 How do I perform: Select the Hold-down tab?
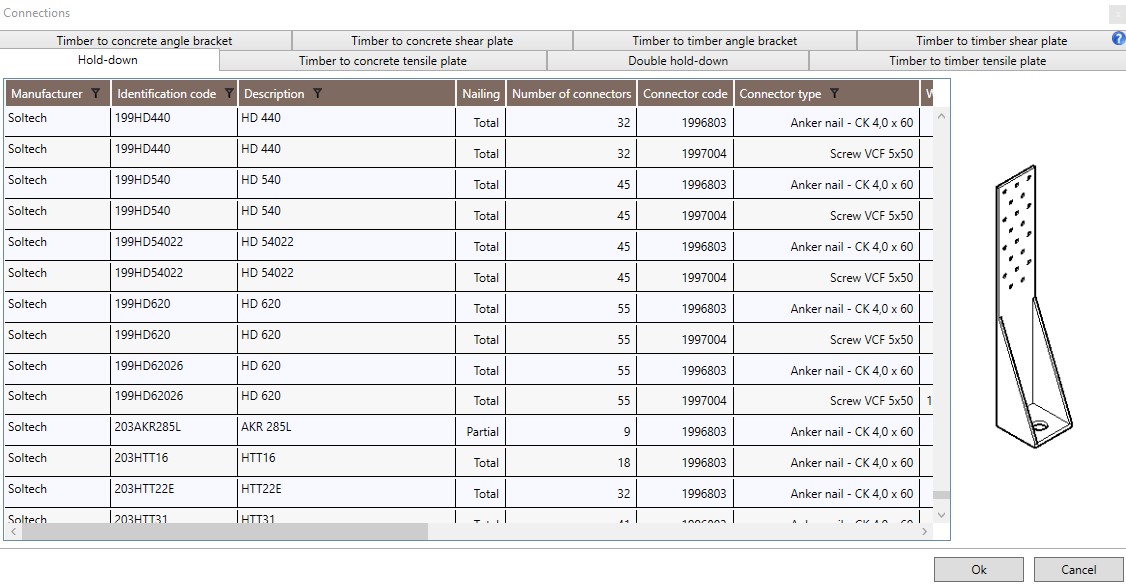tap(108, 60)
